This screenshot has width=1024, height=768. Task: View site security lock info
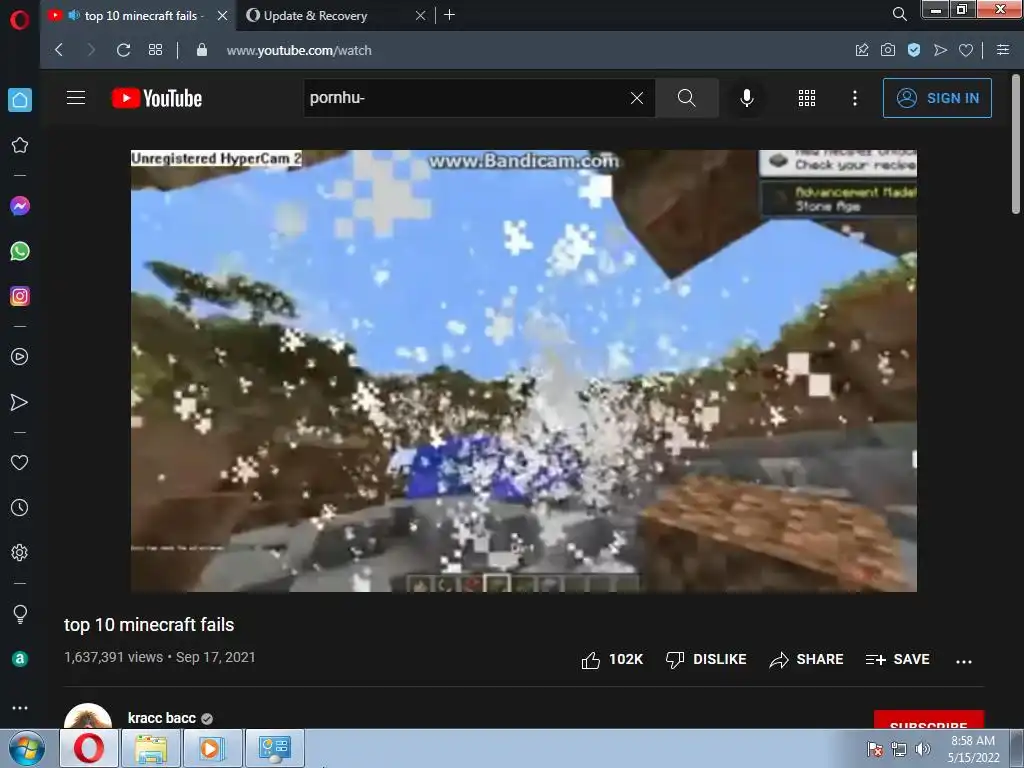[x=202, y=50]
